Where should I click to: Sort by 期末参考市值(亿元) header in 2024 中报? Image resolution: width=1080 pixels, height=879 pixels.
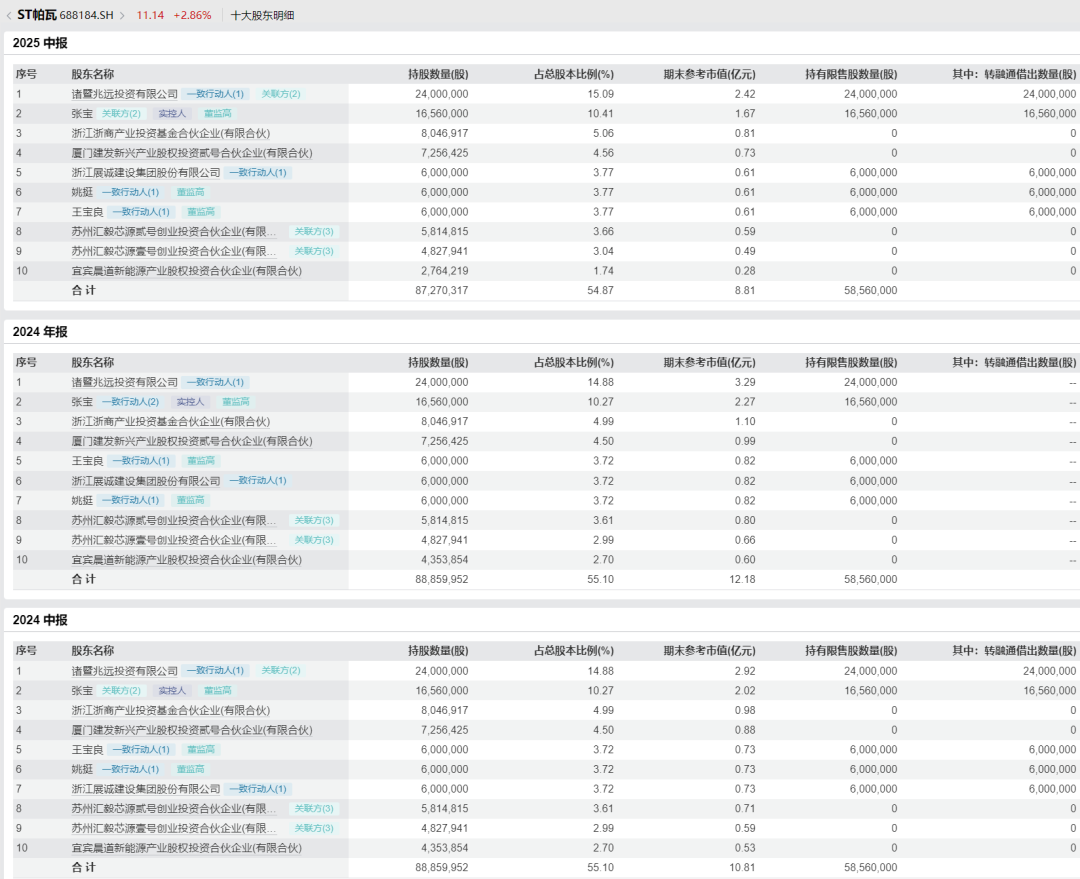pyautogui.click(x=709, y=651)
